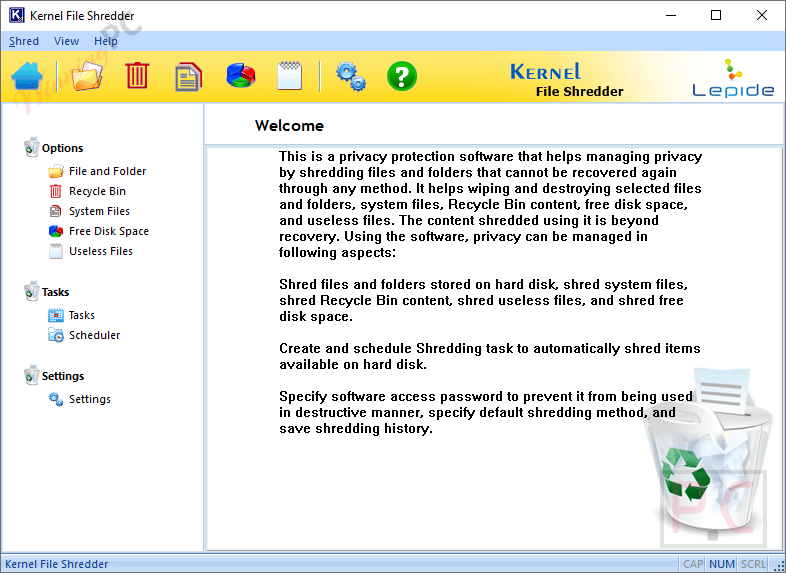Select File and Folder in sidebar
This screenshot has width=786, height=573.
click(x=107, y=171)
